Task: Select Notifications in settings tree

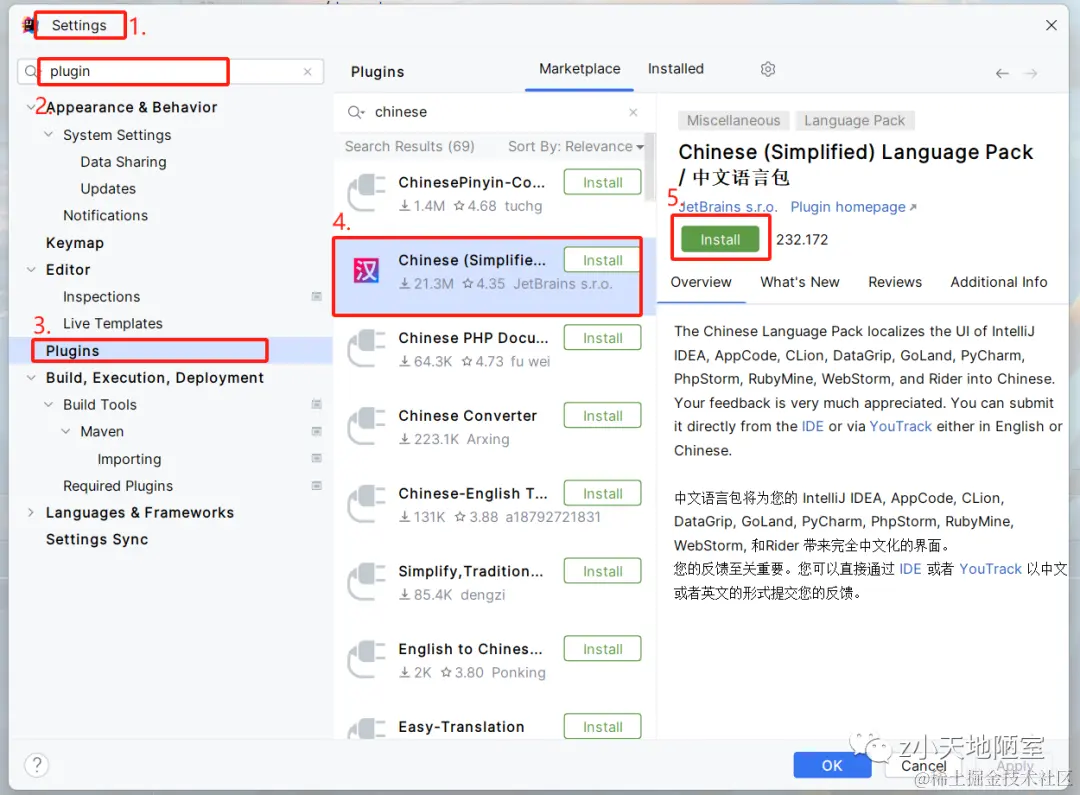Action: [105, 216]
